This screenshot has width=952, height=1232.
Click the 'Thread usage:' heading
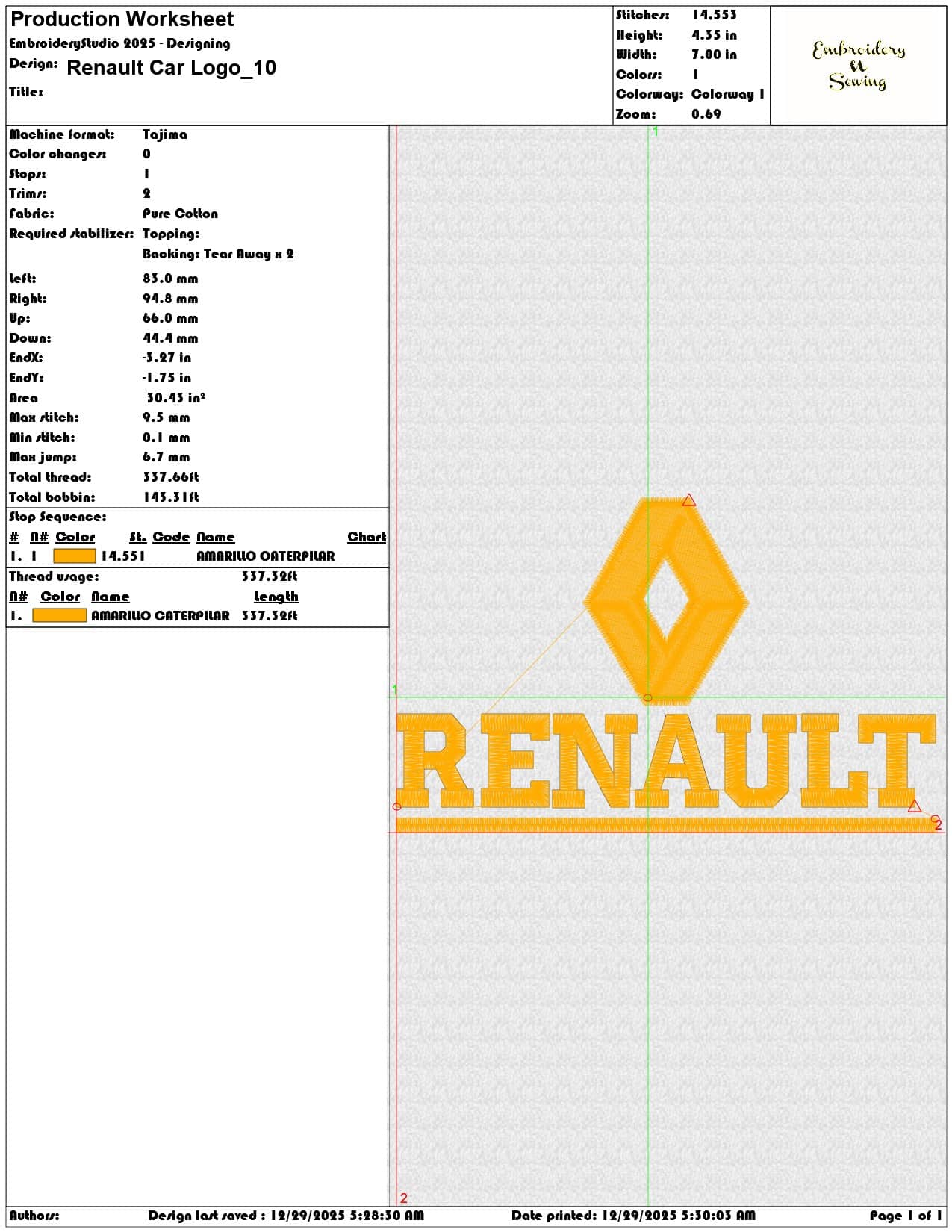(54, 576)
